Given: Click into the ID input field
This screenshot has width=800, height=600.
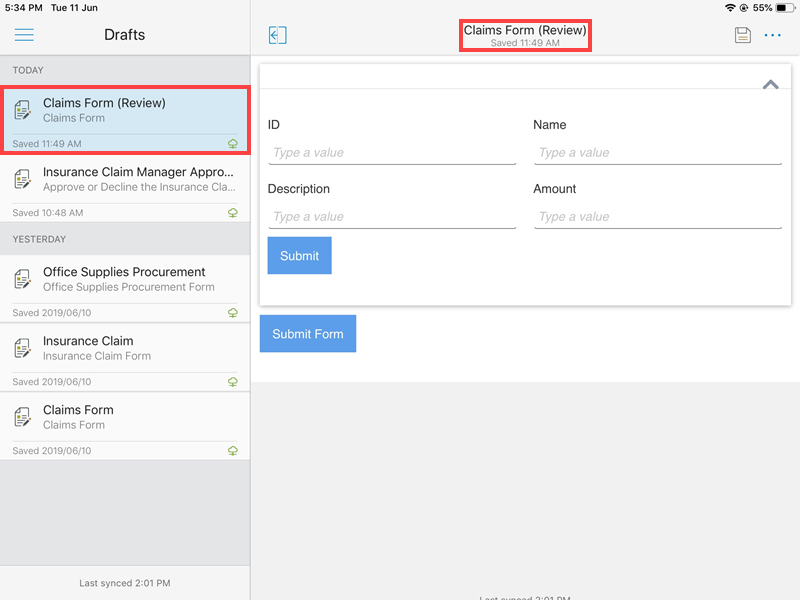Looking at the screenshot, I should coord(392,153).
